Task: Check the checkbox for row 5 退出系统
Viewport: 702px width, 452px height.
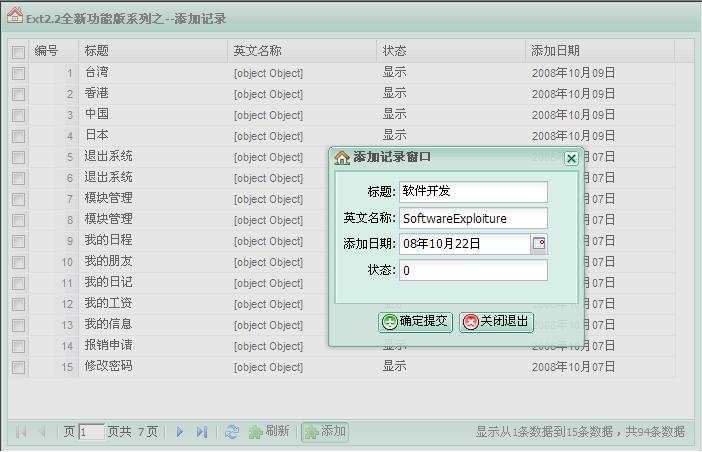Action: click(18, 158)
